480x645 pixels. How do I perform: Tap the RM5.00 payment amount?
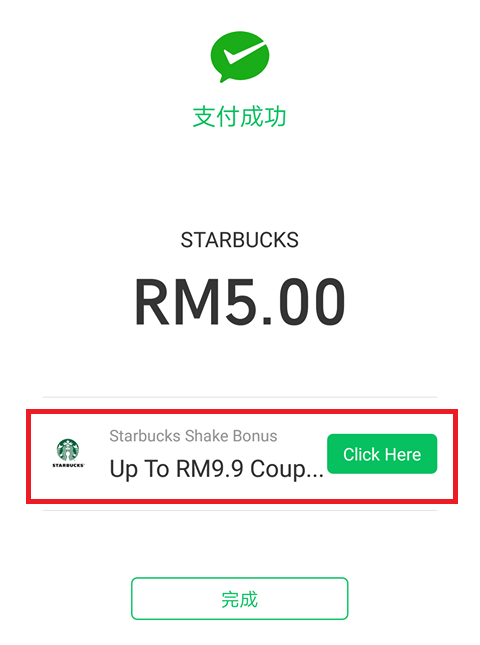tap(240, 302)
